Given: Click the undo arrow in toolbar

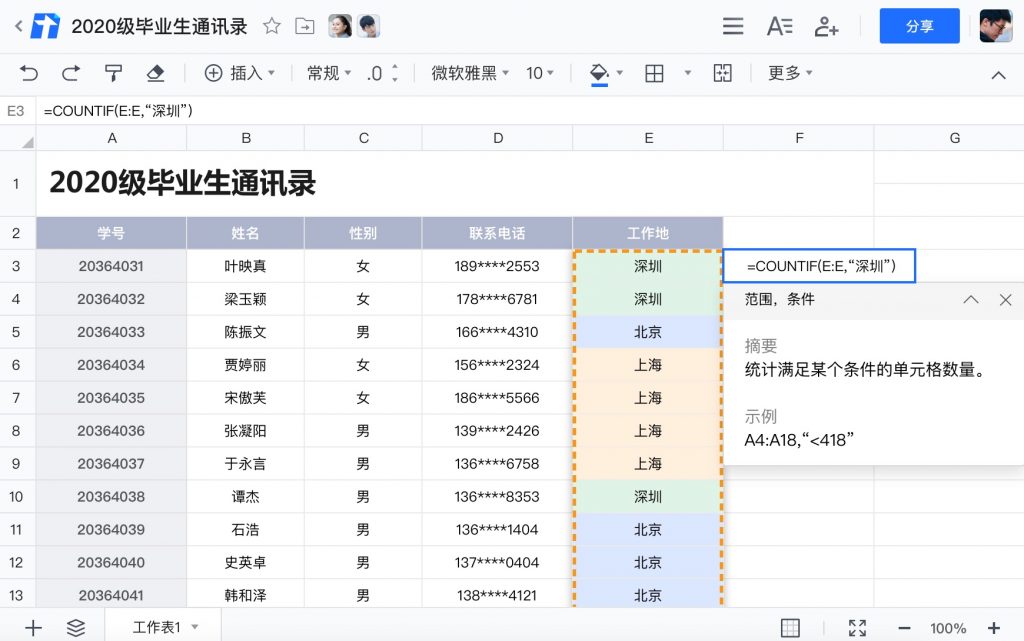Looking at the screenshot, I should pyautogui.click(x=29, y=73).
